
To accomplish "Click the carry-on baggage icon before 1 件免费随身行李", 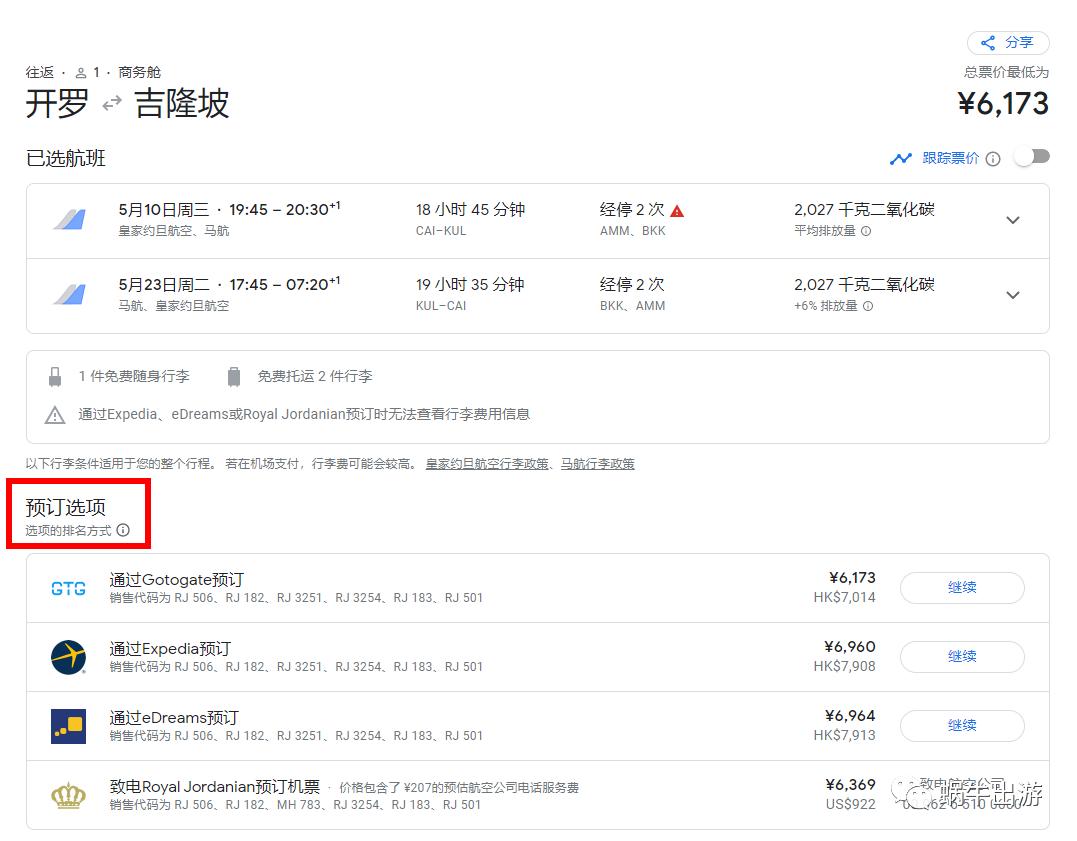I will coord(56,377).
